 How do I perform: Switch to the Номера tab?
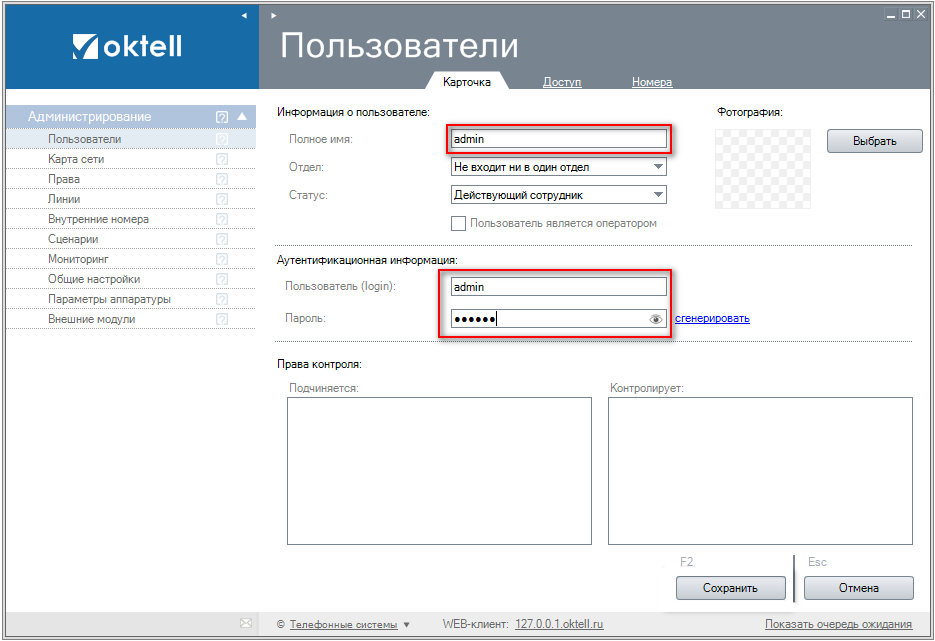coord(652,82)
